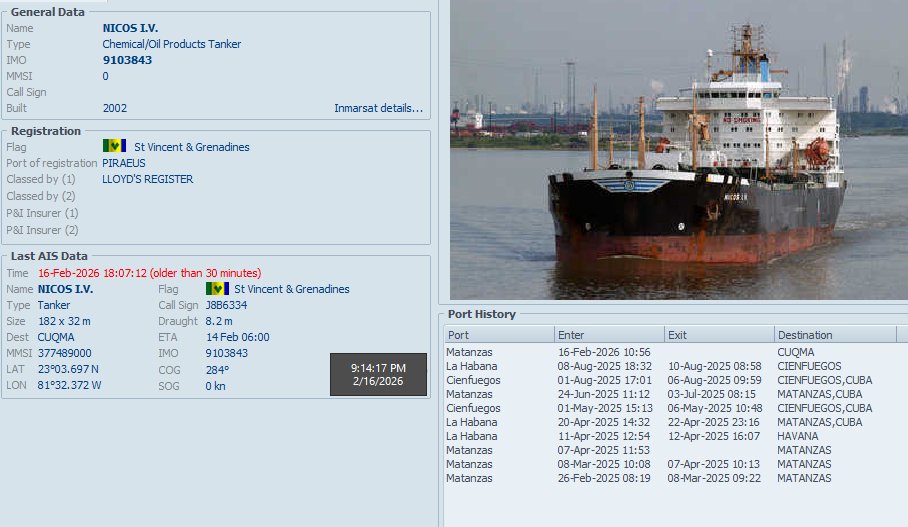Click the red AIS timestamp text
The width and height of the screenshot is (908, 527).
149,273
